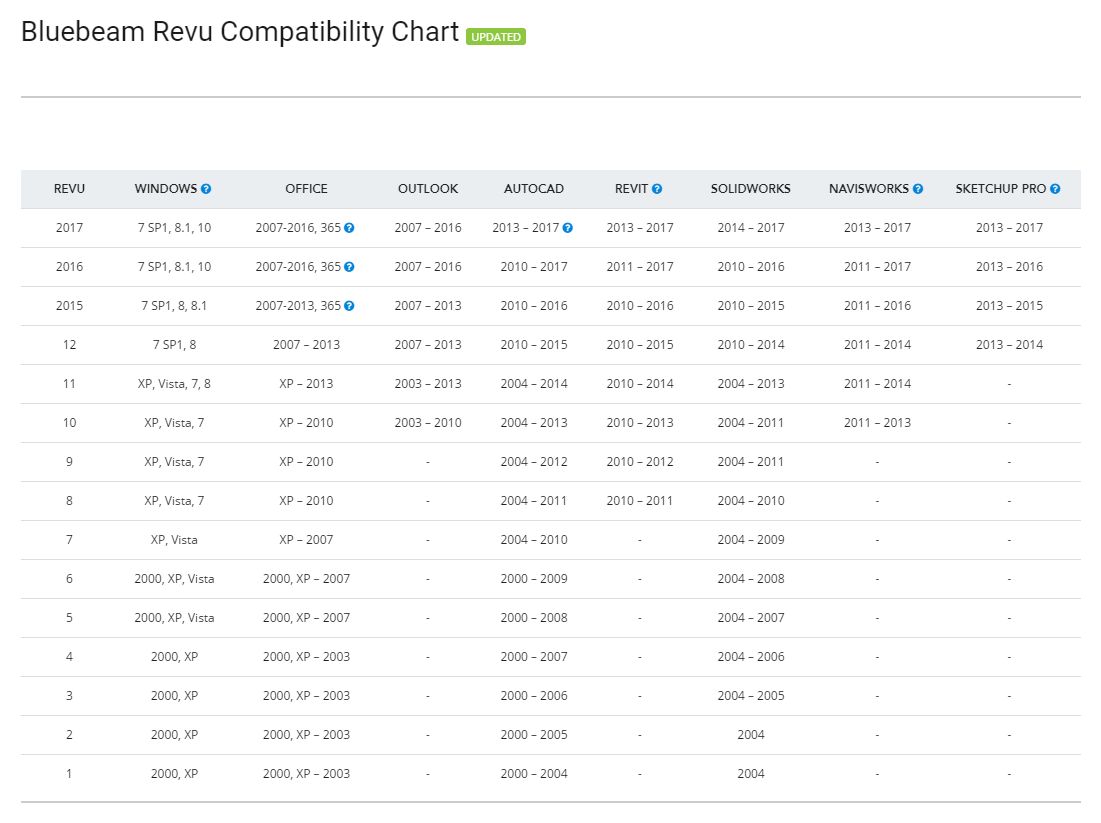1101x823 pixels.
Task: Click SolidWorks cell '2010 – 2014'
Action: pos(751,345)
